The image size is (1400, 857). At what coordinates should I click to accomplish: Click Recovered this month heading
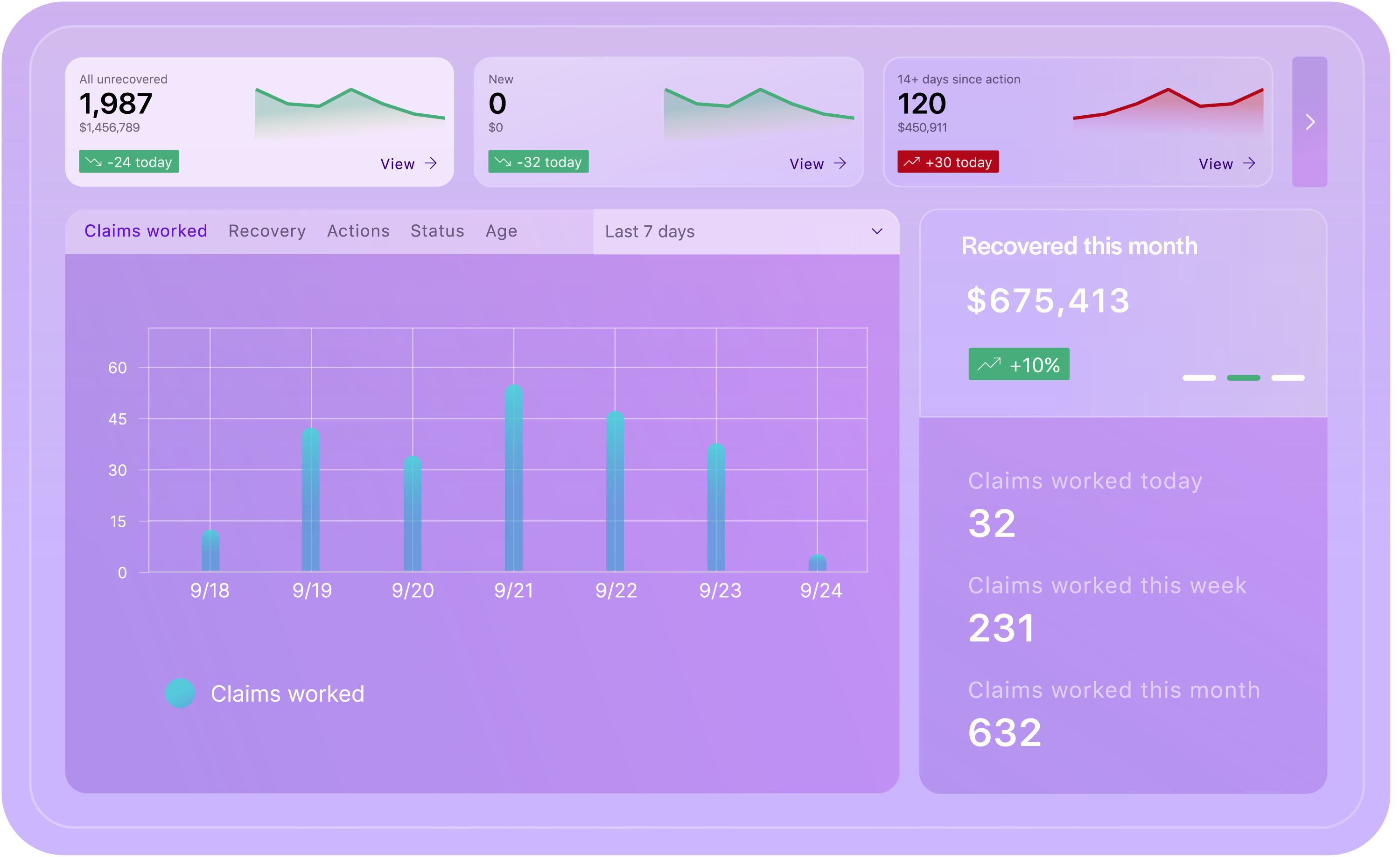[1079, 246]
